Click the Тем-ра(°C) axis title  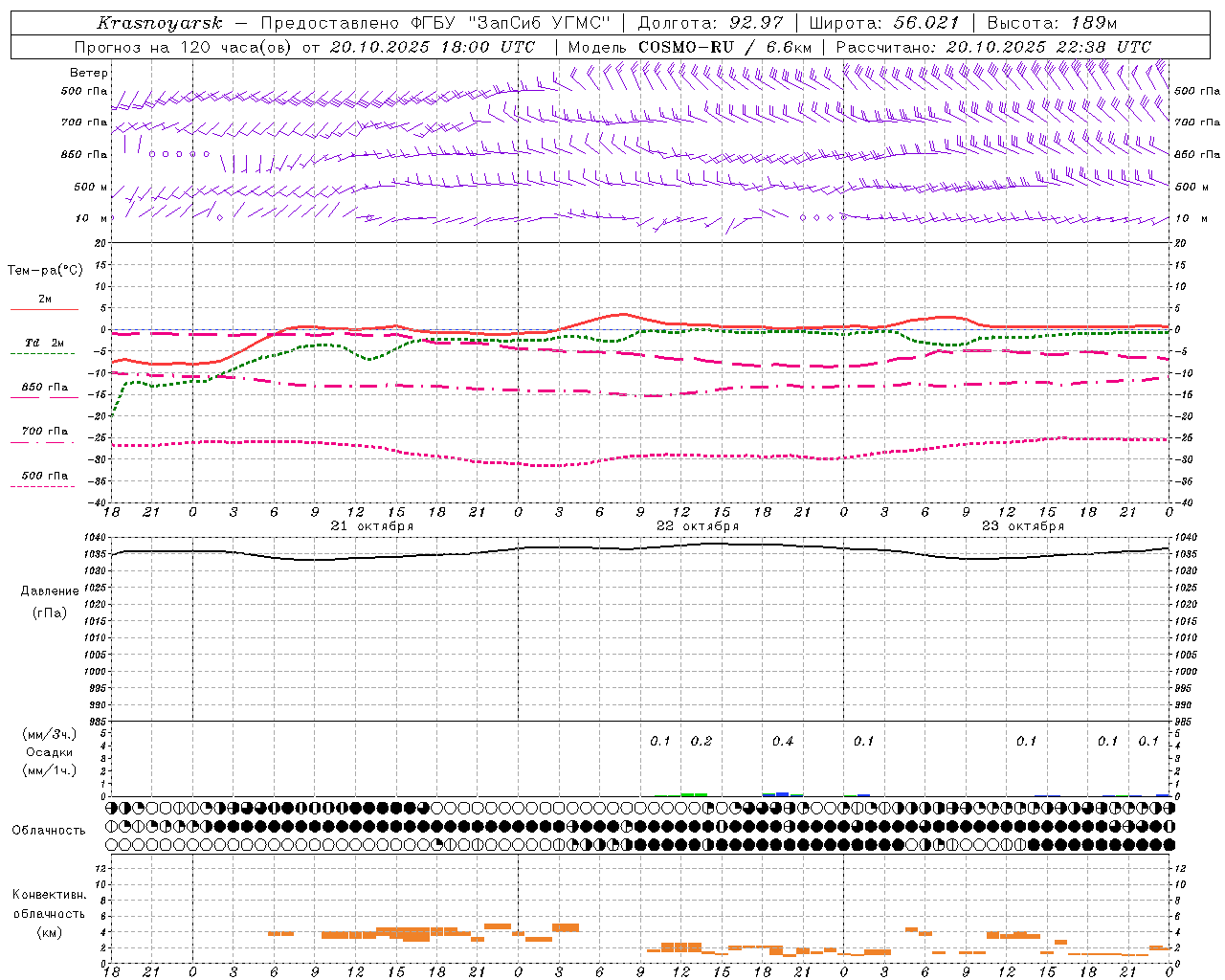(x=45, y=271)
